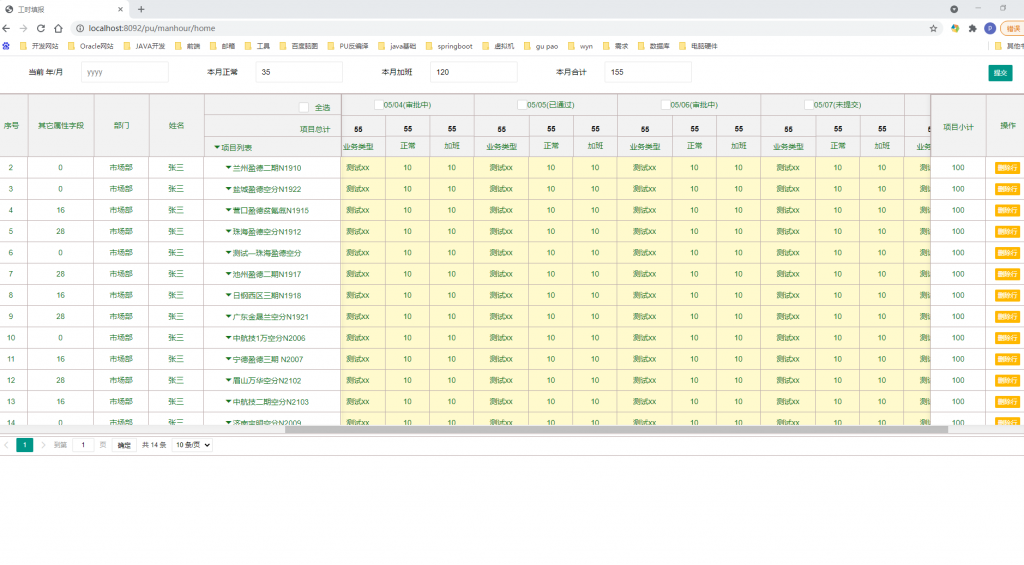Image resolution: width=1024 pixels, height=565 pixels.
Task: Focus the 当前年/月 yyyy input field
Action: (124, 72)
